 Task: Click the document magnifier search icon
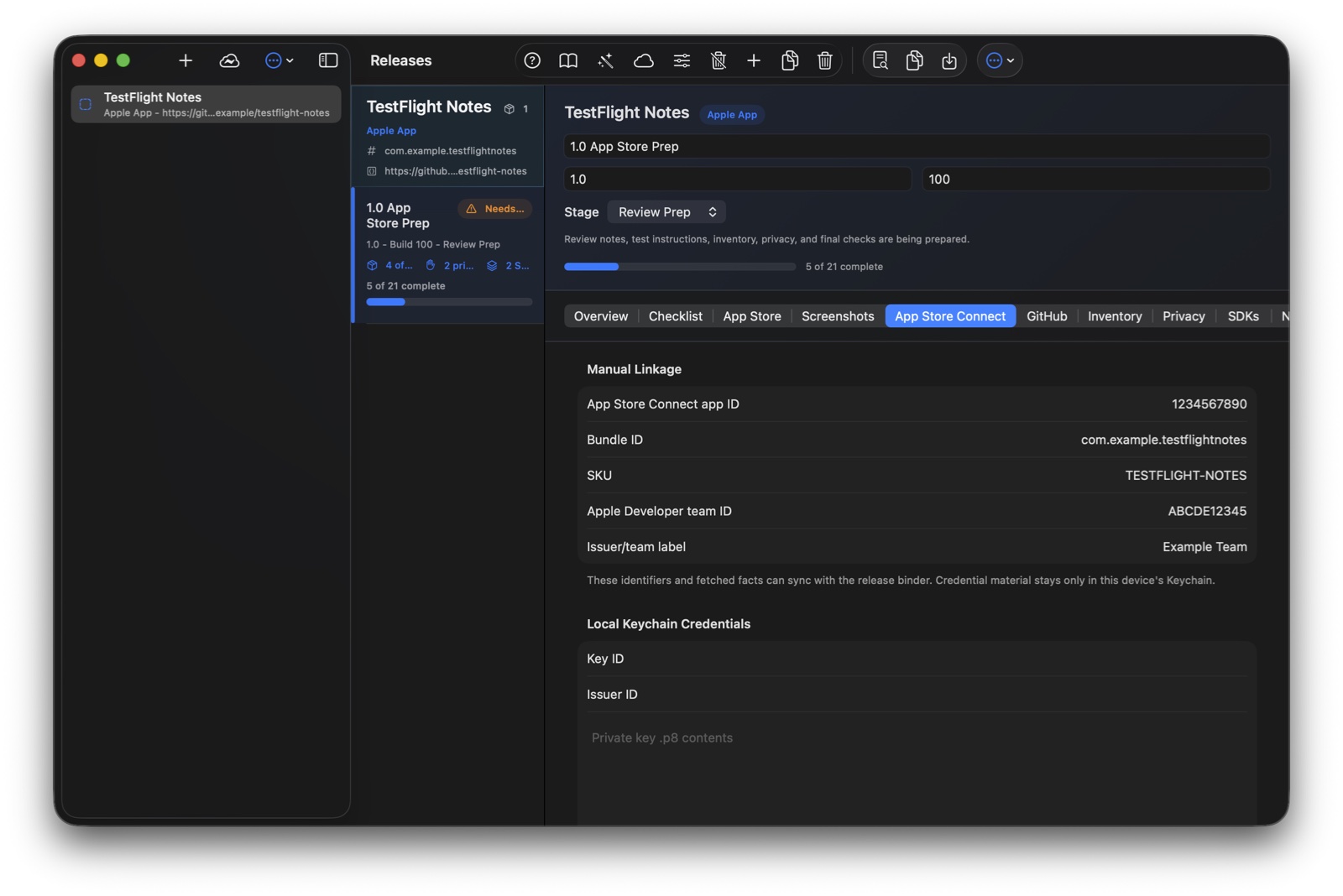(880, 60)
